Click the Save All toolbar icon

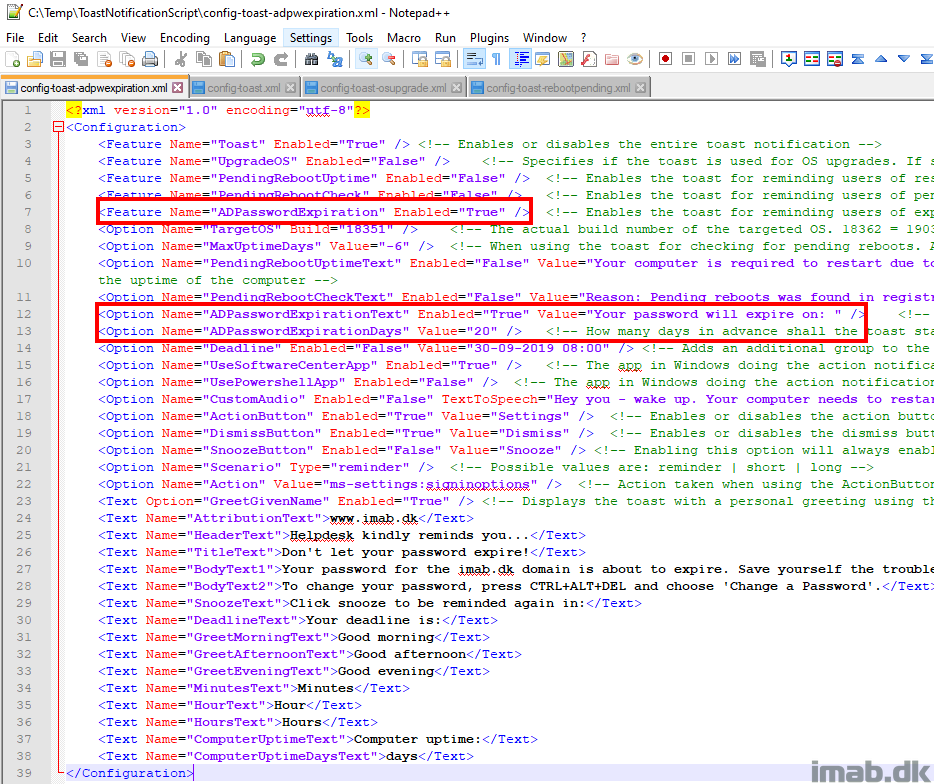click(x=80, y=59)
